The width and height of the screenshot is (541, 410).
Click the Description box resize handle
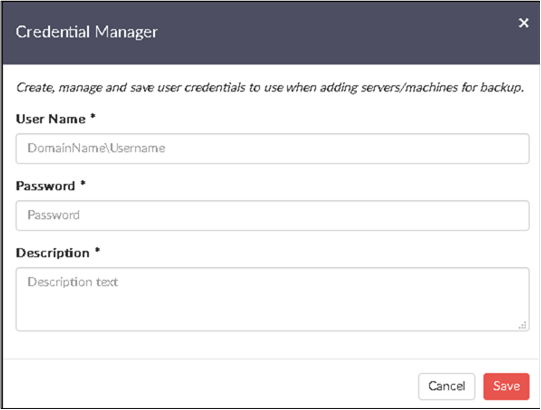523,325
